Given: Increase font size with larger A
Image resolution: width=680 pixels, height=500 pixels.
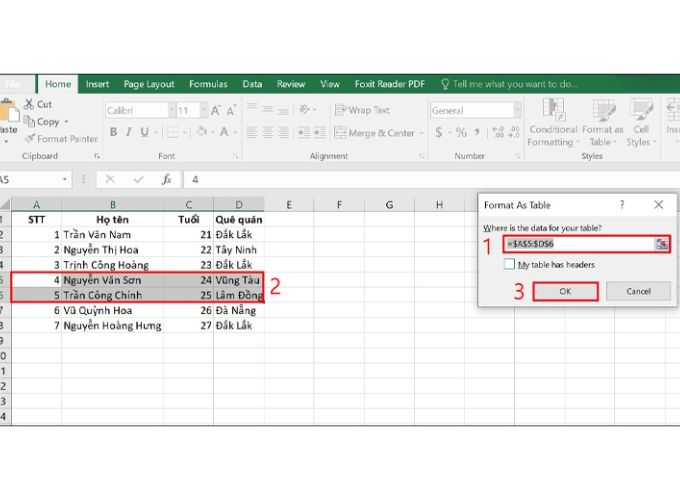Looking at the screenshot, I should 216,111.
